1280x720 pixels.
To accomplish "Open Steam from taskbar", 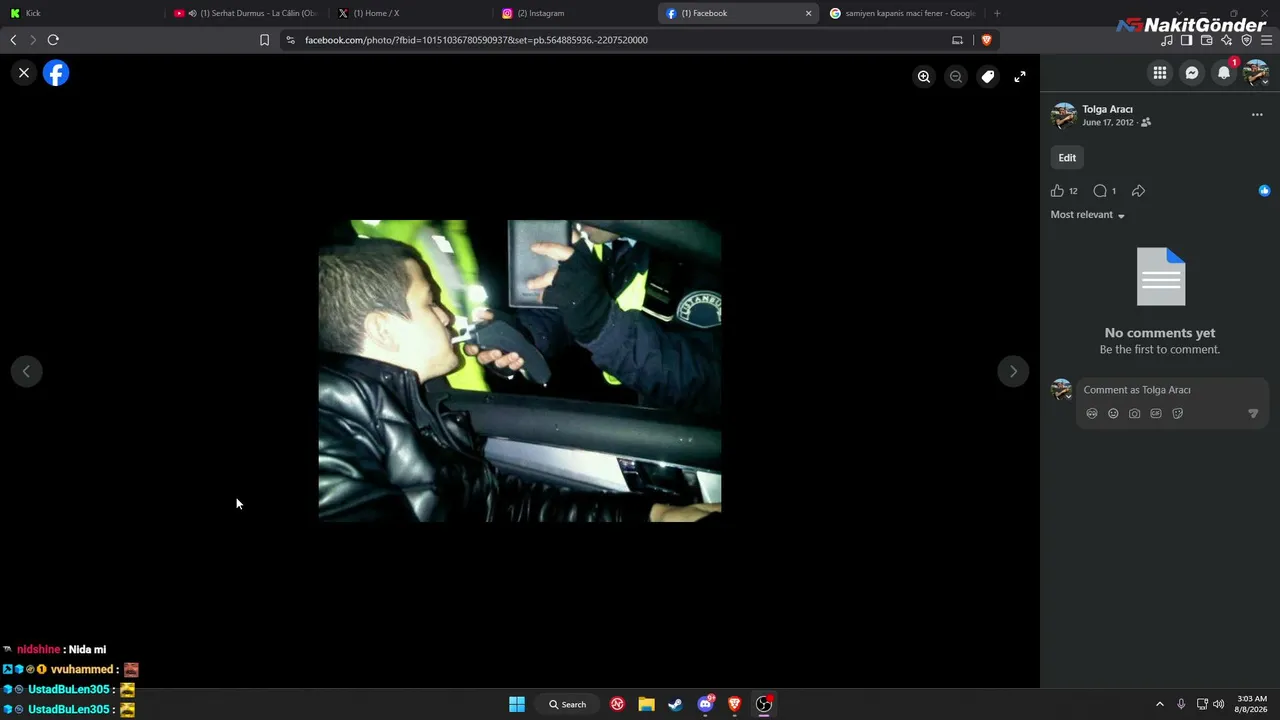I will click(x=676, y=704).
